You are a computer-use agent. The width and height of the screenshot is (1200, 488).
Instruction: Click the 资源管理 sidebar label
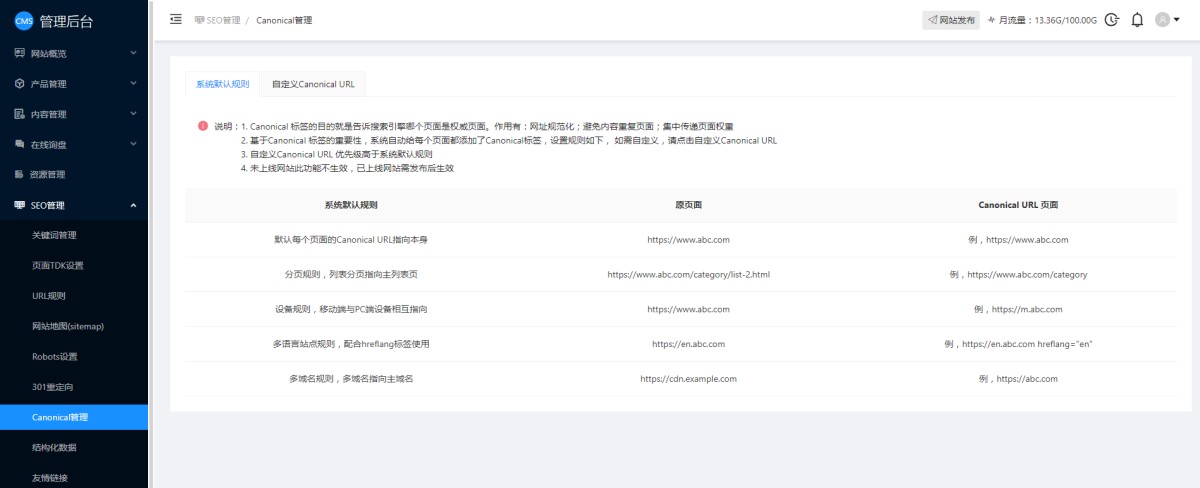point(48,175)
